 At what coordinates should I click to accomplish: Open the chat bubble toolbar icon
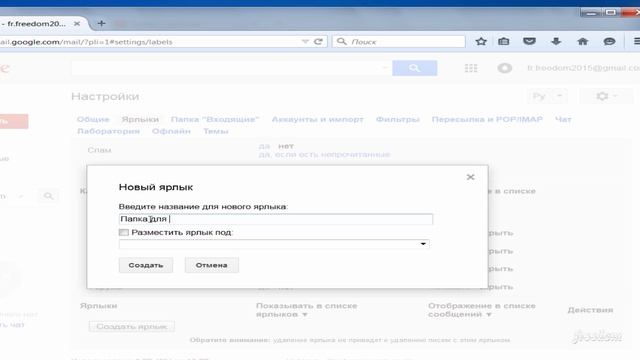pos(609,42)
